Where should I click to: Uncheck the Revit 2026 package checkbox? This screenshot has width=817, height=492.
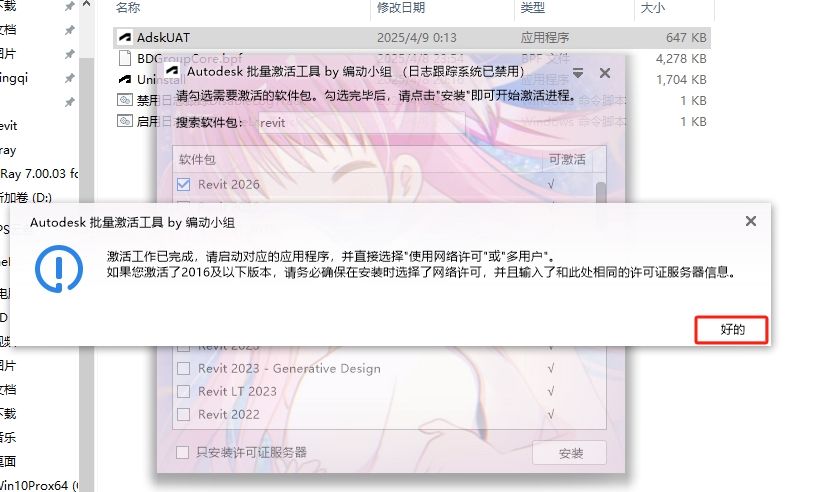[183, 184]
